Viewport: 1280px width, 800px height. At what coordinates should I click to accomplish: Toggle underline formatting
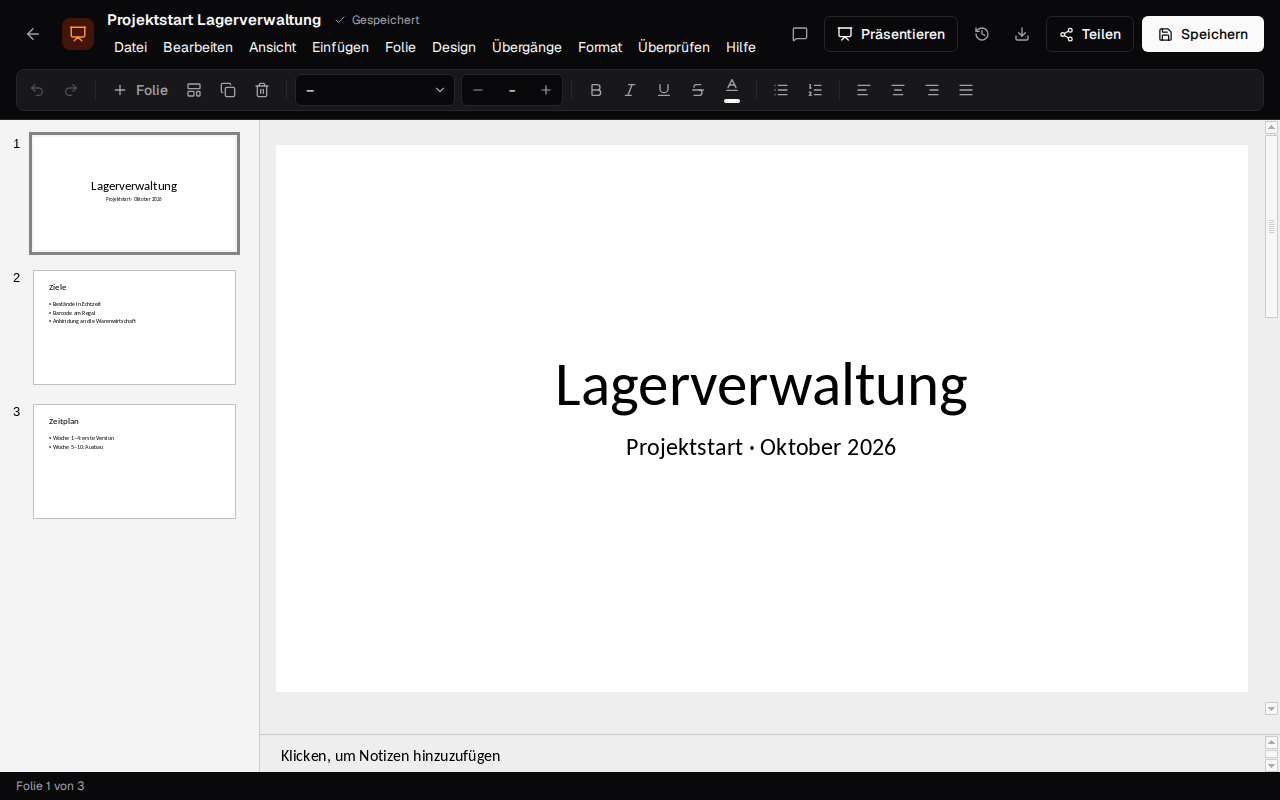click(664, 90)
